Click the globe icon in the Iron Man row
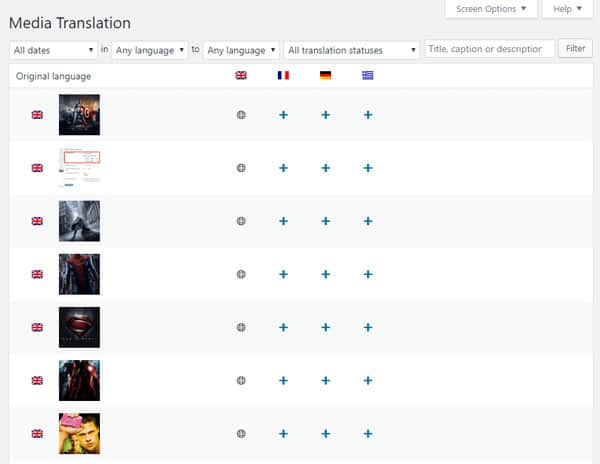Screen dimensions: 600x464 [x=240, y=381]
